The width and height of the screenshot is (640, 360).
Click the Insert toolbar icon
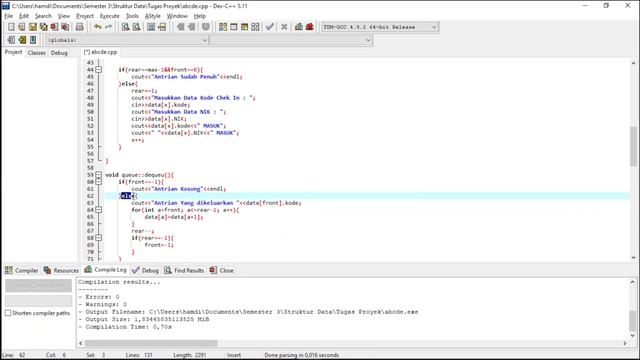coord(11,40)
